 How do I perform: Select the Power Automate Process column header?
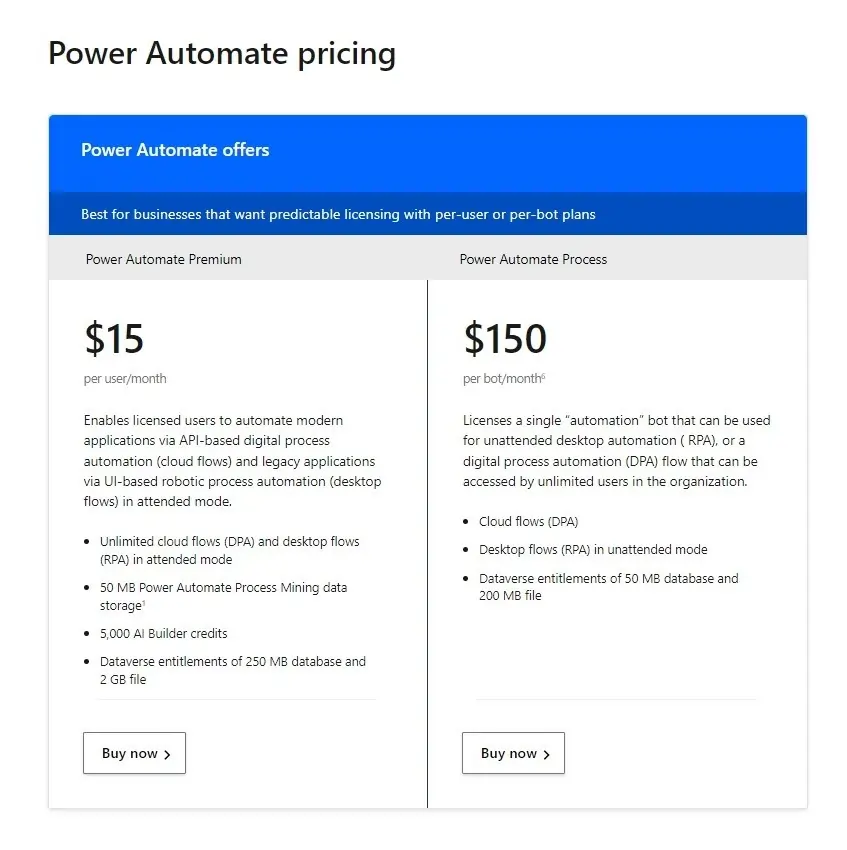(x=533, y=259)
